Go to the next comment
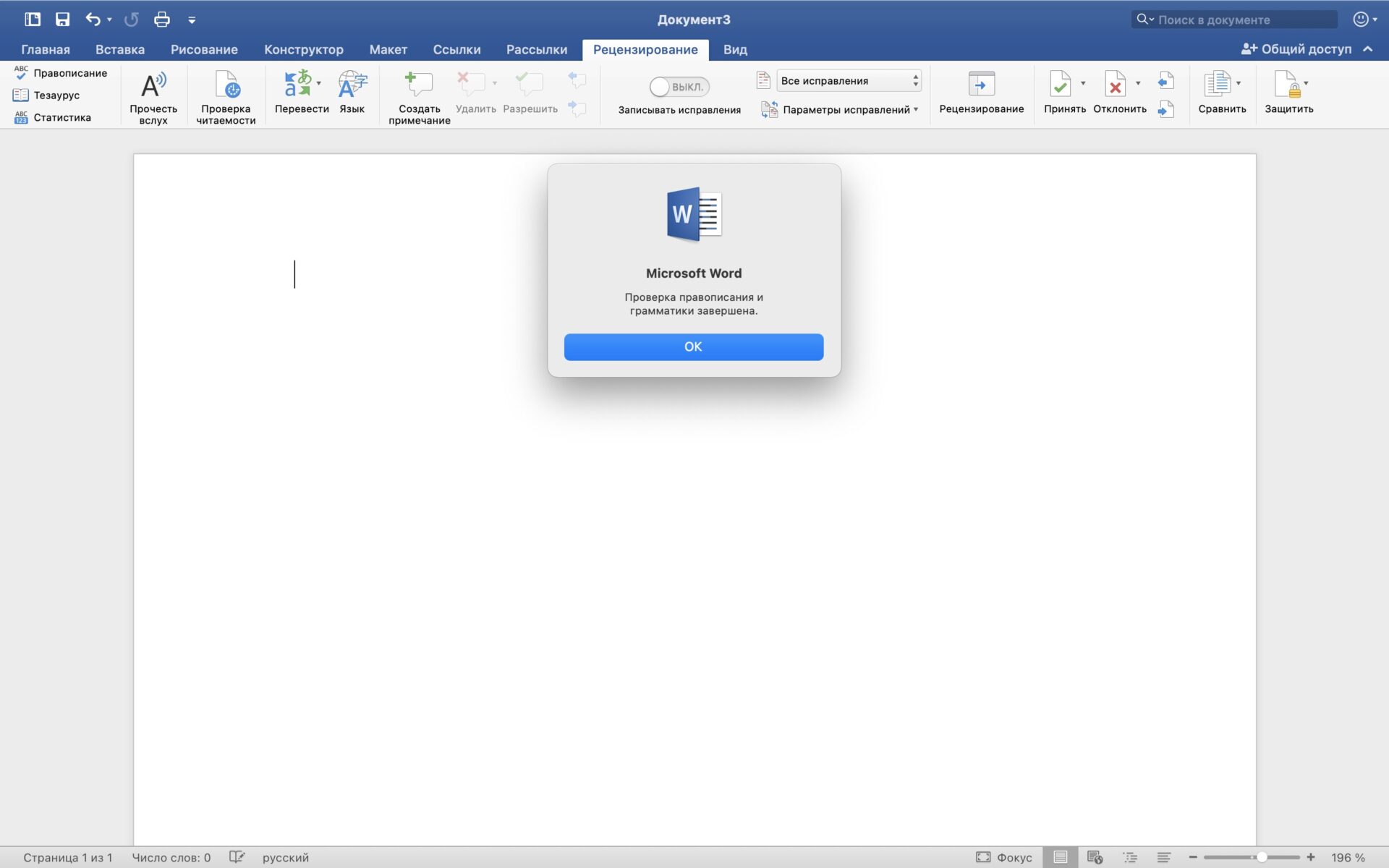Screen dimensions: 1389x868 577,109
